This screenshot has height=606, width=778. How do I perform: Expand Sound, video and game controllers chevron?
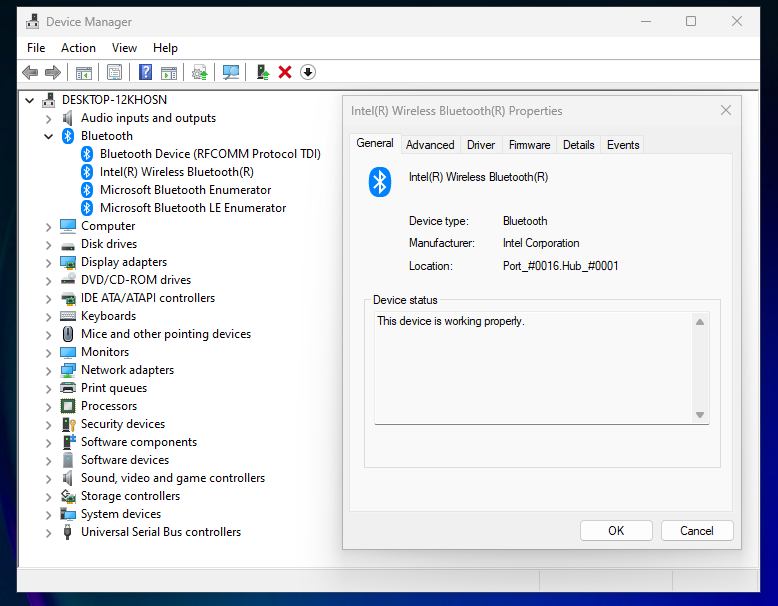click(x=49, y=479)
